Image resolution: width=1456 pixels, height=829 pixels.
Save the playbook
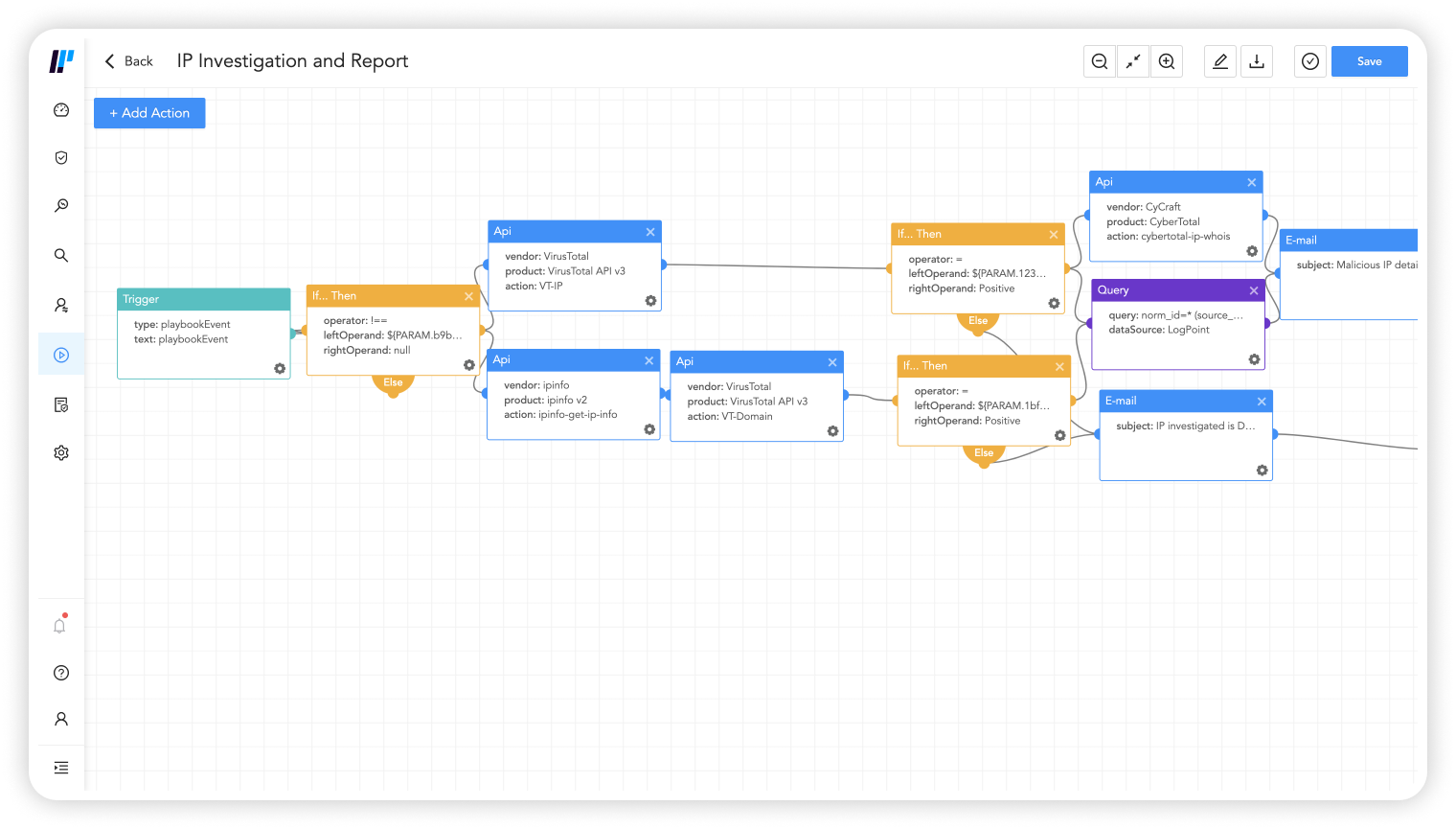coord(1370,61)
